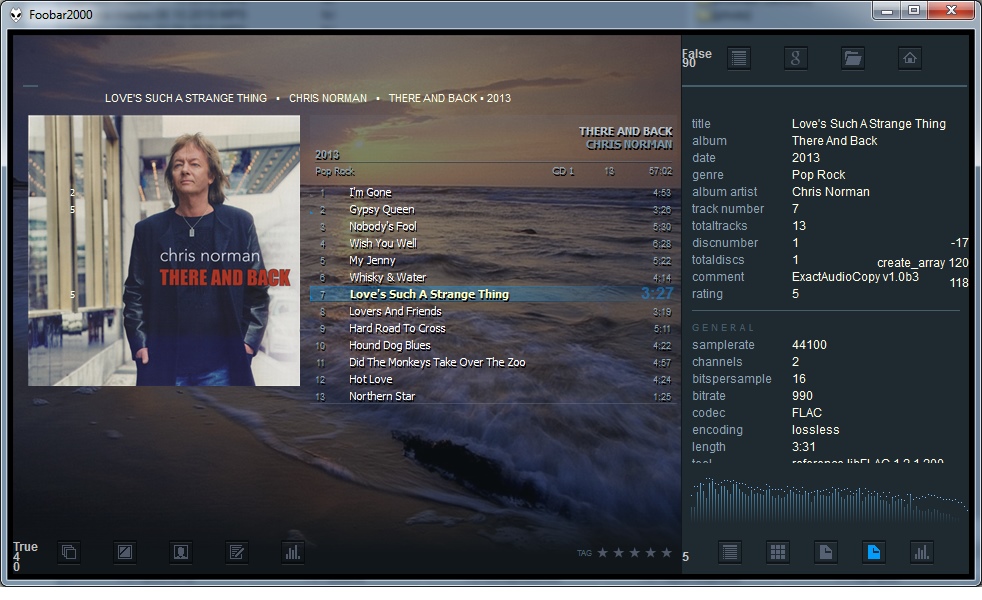
Task: Click the list icon beside the Google icon
Action: point(739,58)
